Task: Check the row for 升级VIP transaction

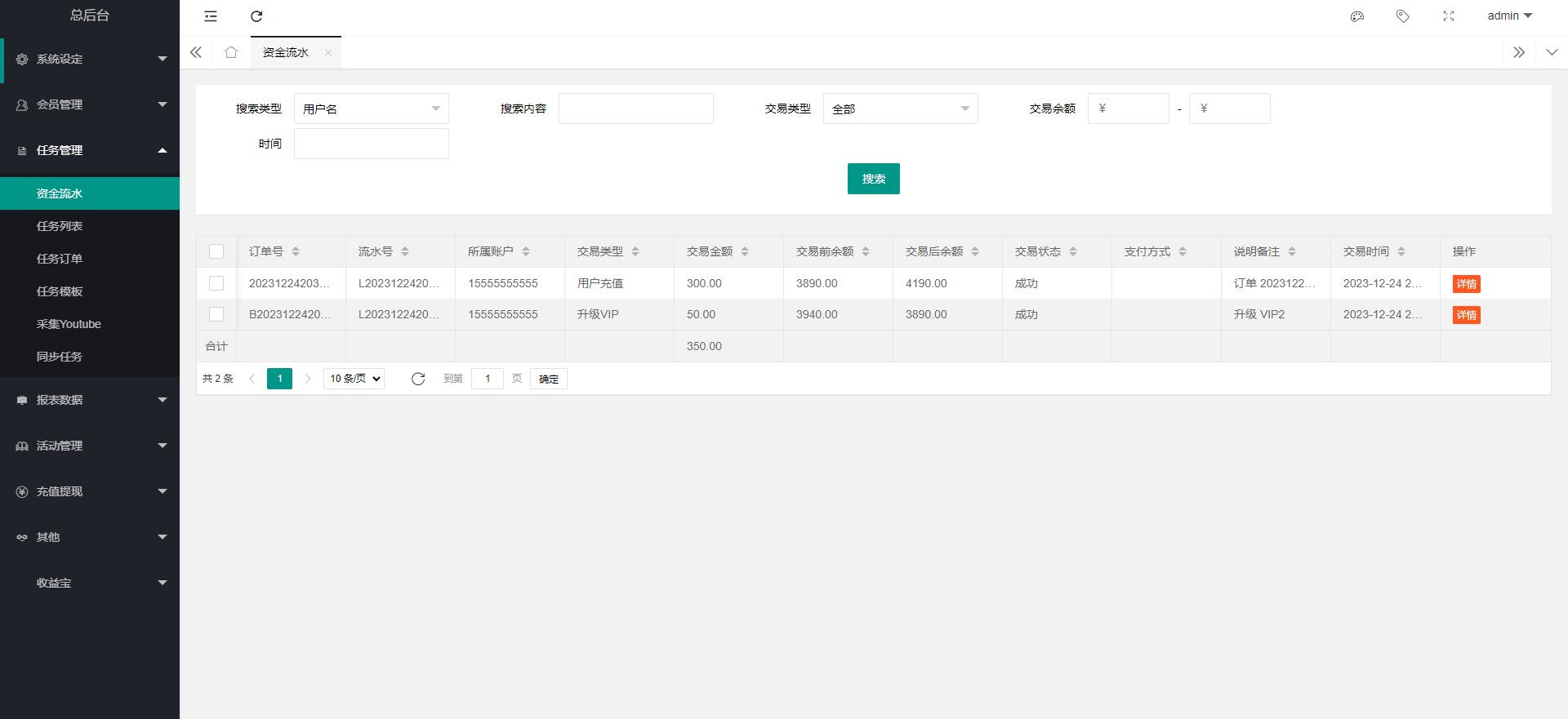Action: point(216,314)
